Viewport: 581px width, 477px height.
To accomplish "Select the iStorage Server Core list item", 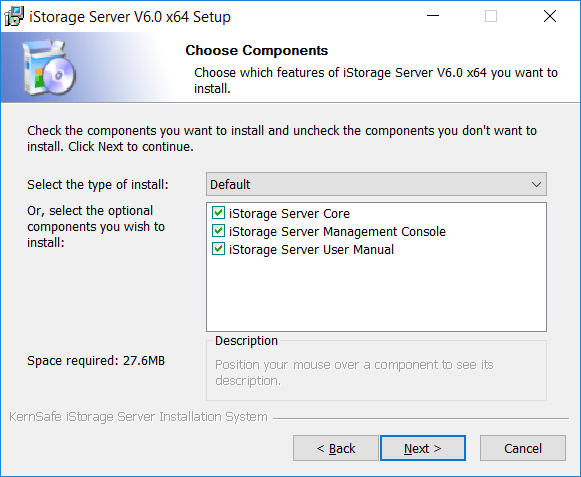I will [289, 213].
